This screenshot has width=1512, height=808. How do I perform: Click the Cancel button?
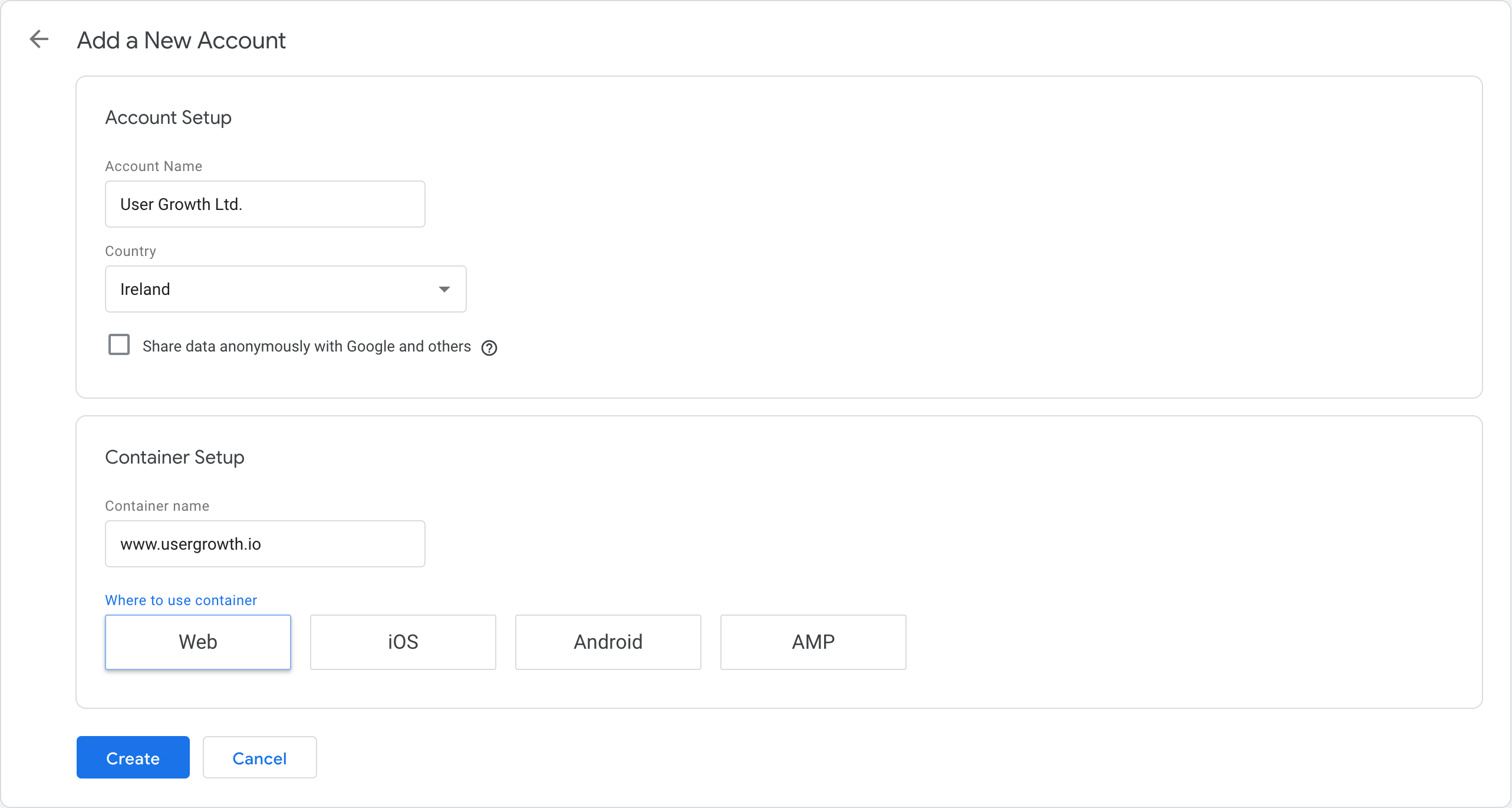click(258, 758)
